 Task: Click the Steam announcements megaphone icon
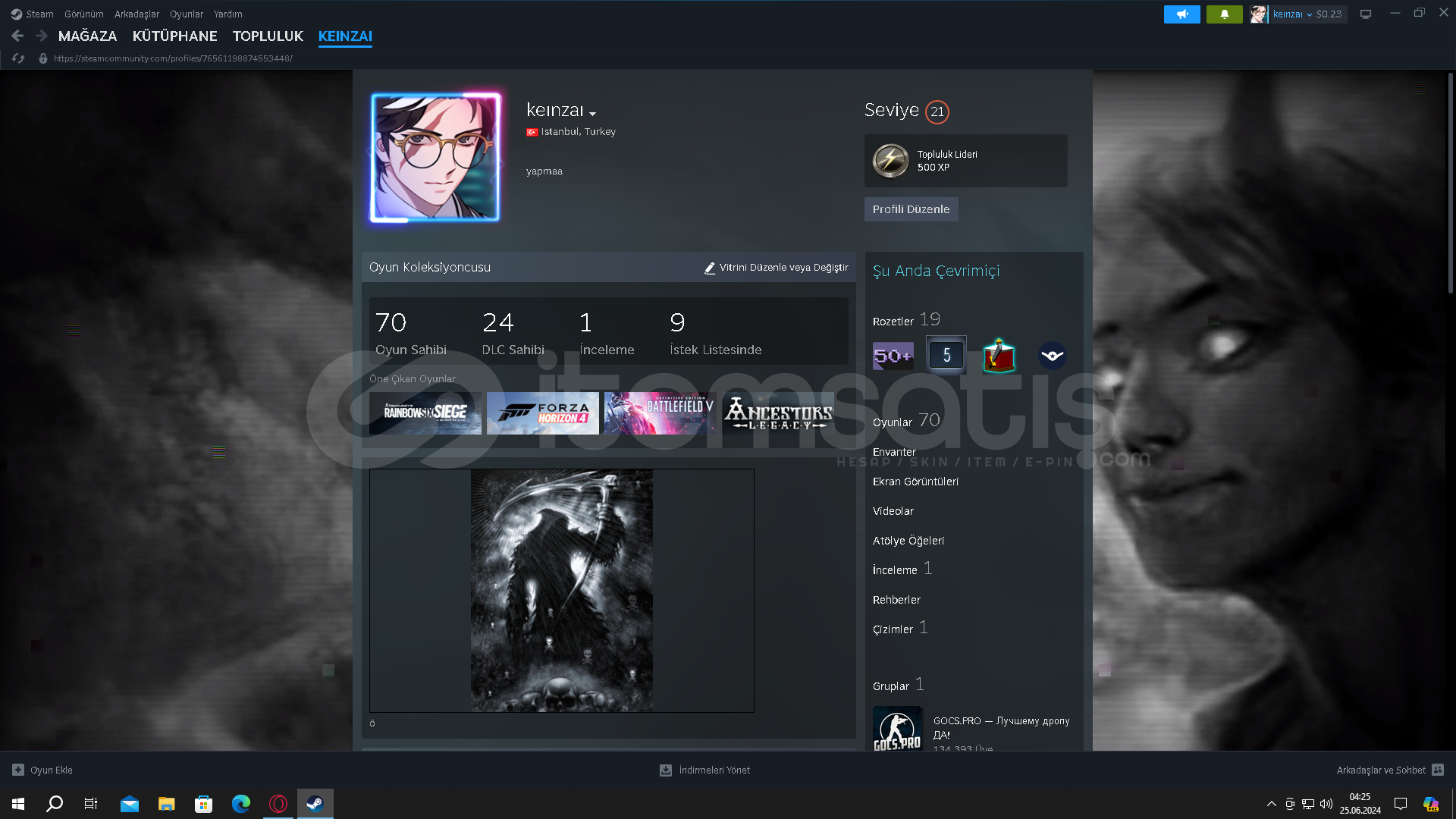(x=1181, y=14)
